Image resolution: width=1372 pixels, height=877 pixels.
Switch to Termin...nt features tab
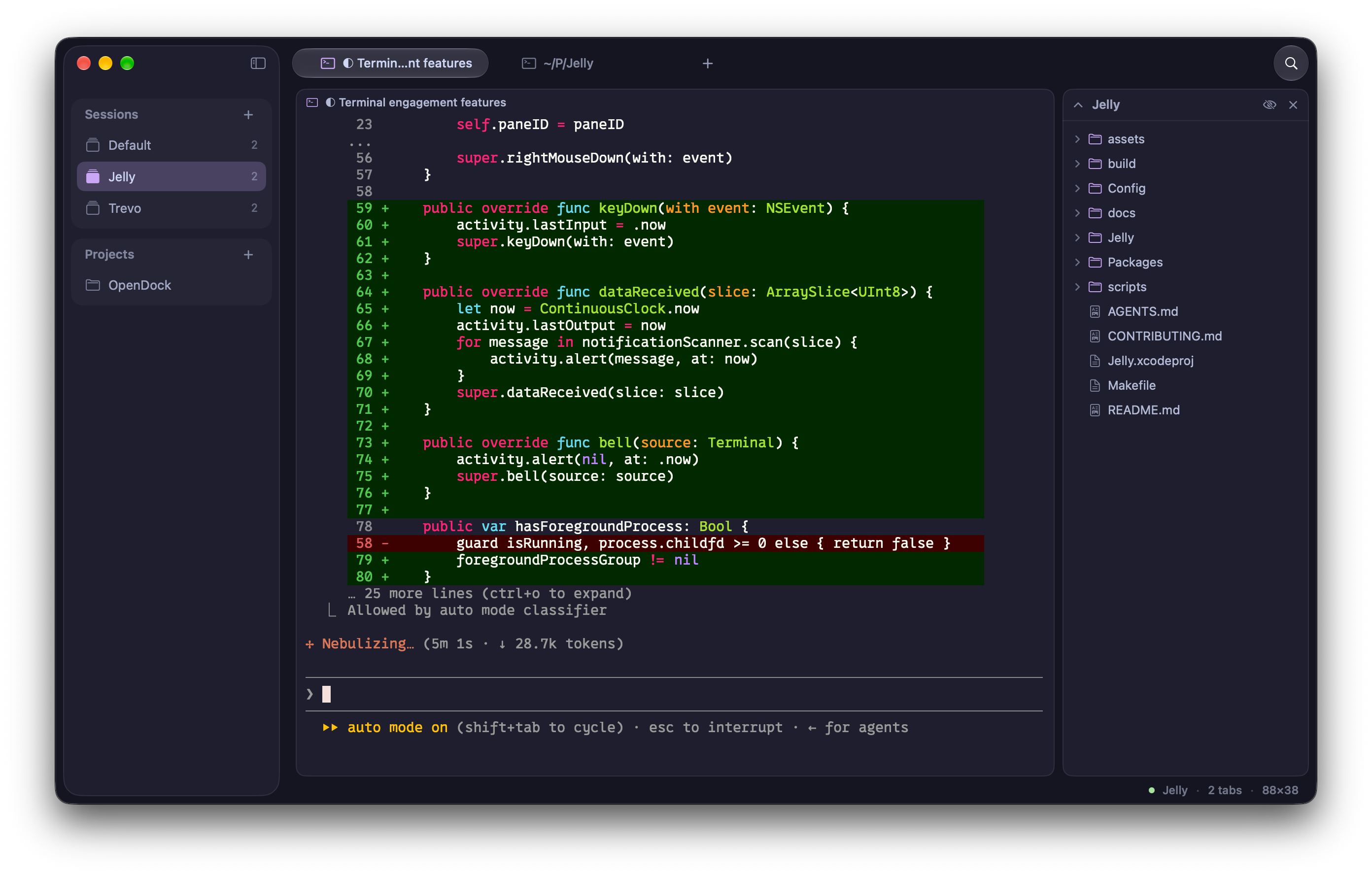tap(390, 63)
